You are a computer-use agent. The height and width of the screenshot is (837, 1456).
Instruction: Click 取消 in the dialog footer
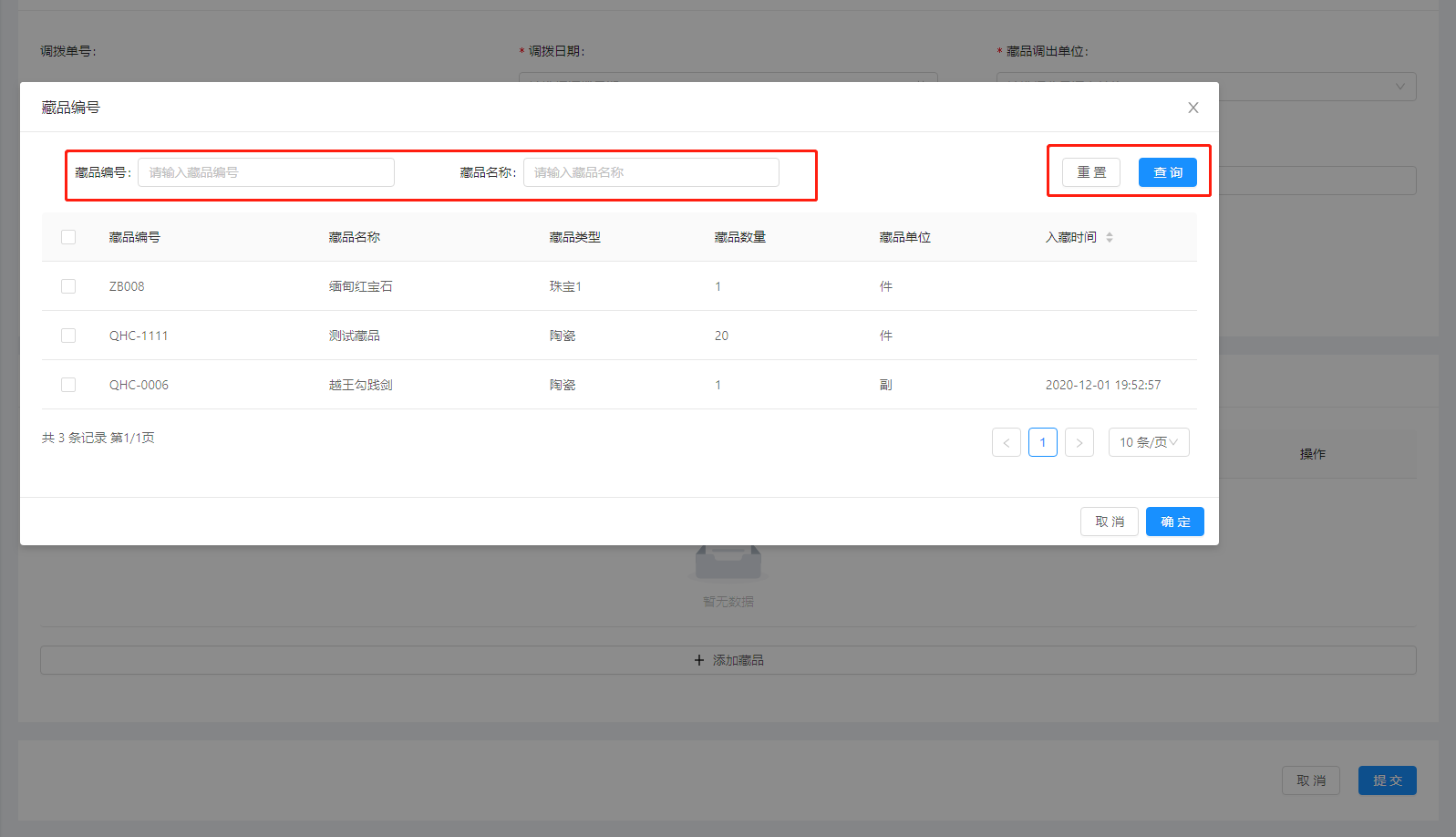[x=1110, y=522]
